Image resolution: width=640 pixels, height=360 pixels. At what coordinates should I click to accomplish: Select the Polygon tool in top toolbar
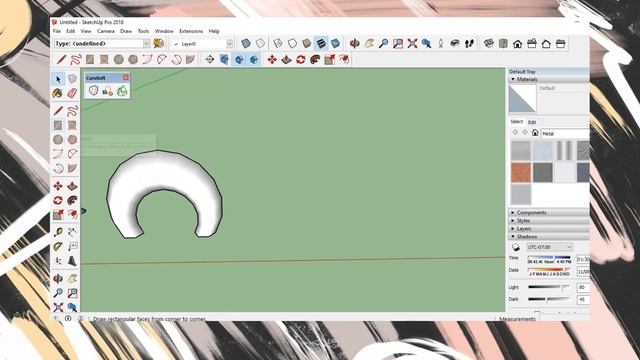click(133, 60)
